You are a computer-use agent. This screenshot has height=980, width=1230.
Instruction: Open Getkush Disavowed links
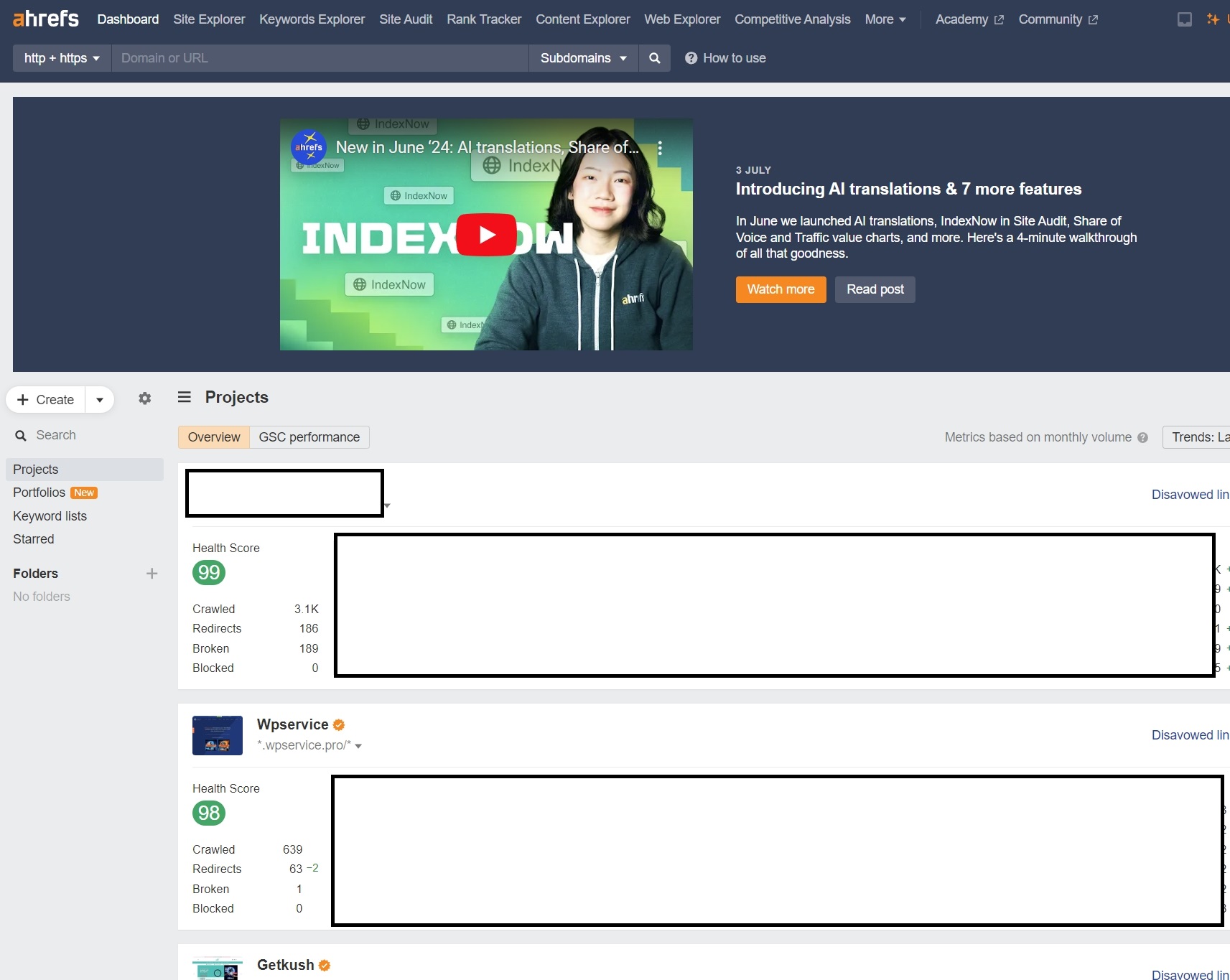pos(1190,974)
